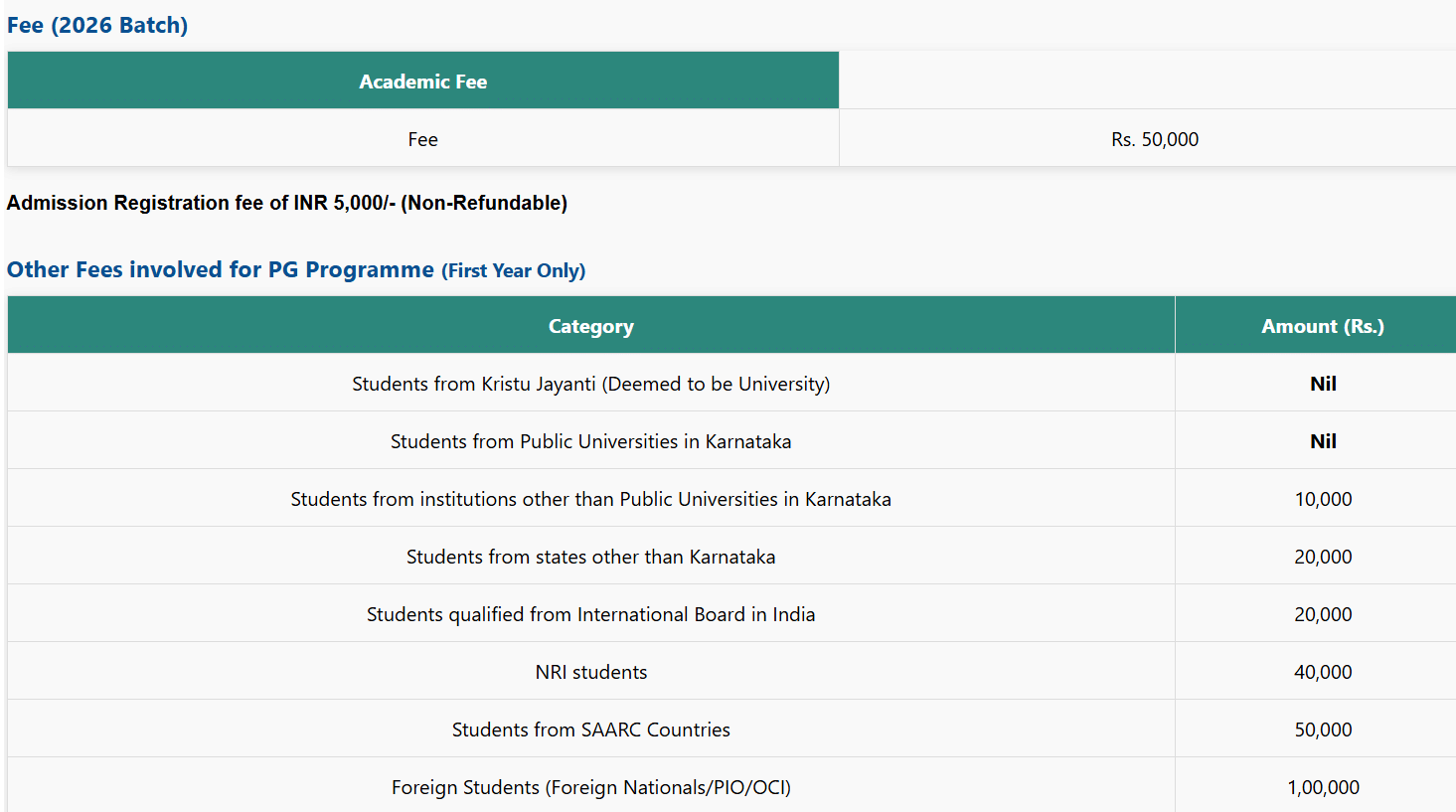The height and width of the screenshot is (812, 1456).
Task: Click "Other Fees involved for PG Programme" heading
Action: (x=221, y=269)
